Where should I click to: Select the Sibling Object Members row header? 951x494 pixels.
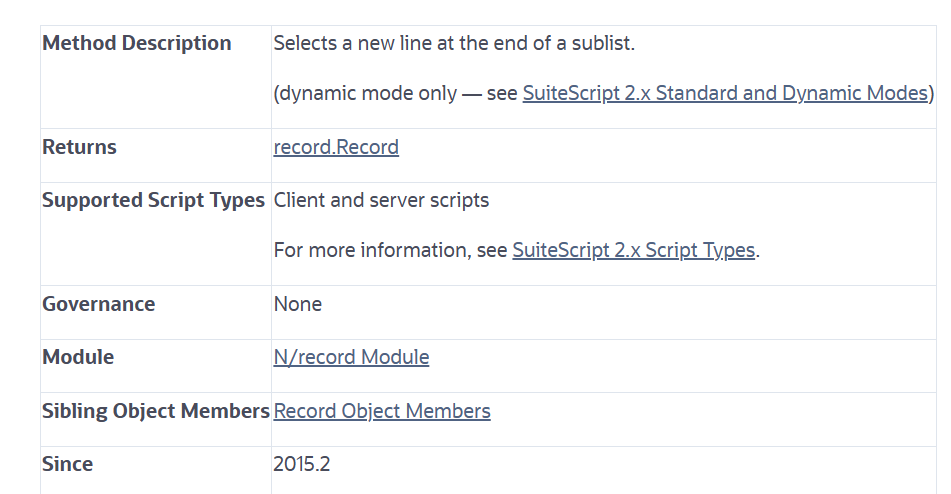pyautogui.click(x=155, y=411)
